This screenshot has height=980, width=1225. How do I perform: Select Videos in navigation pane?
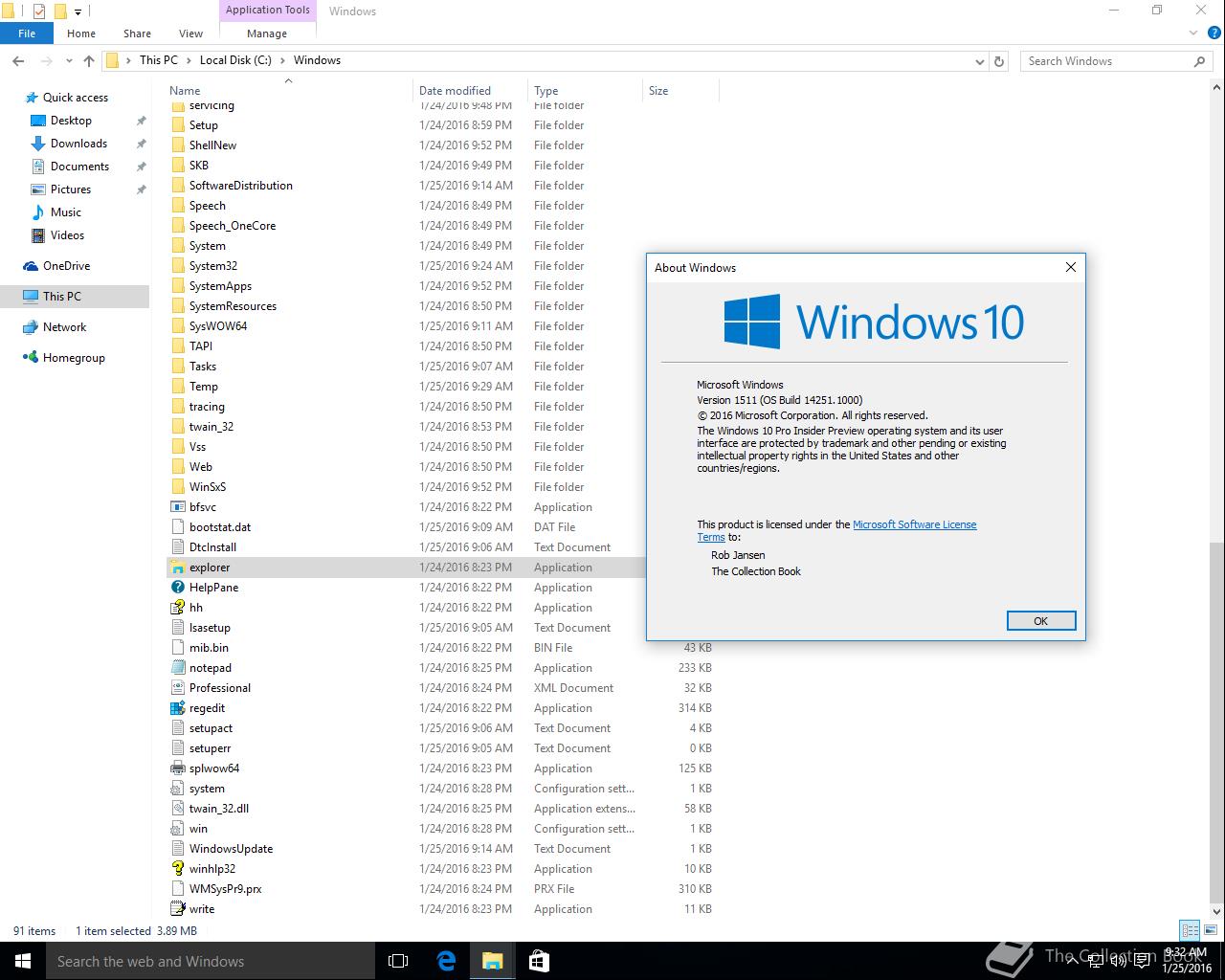click(67, 235)
